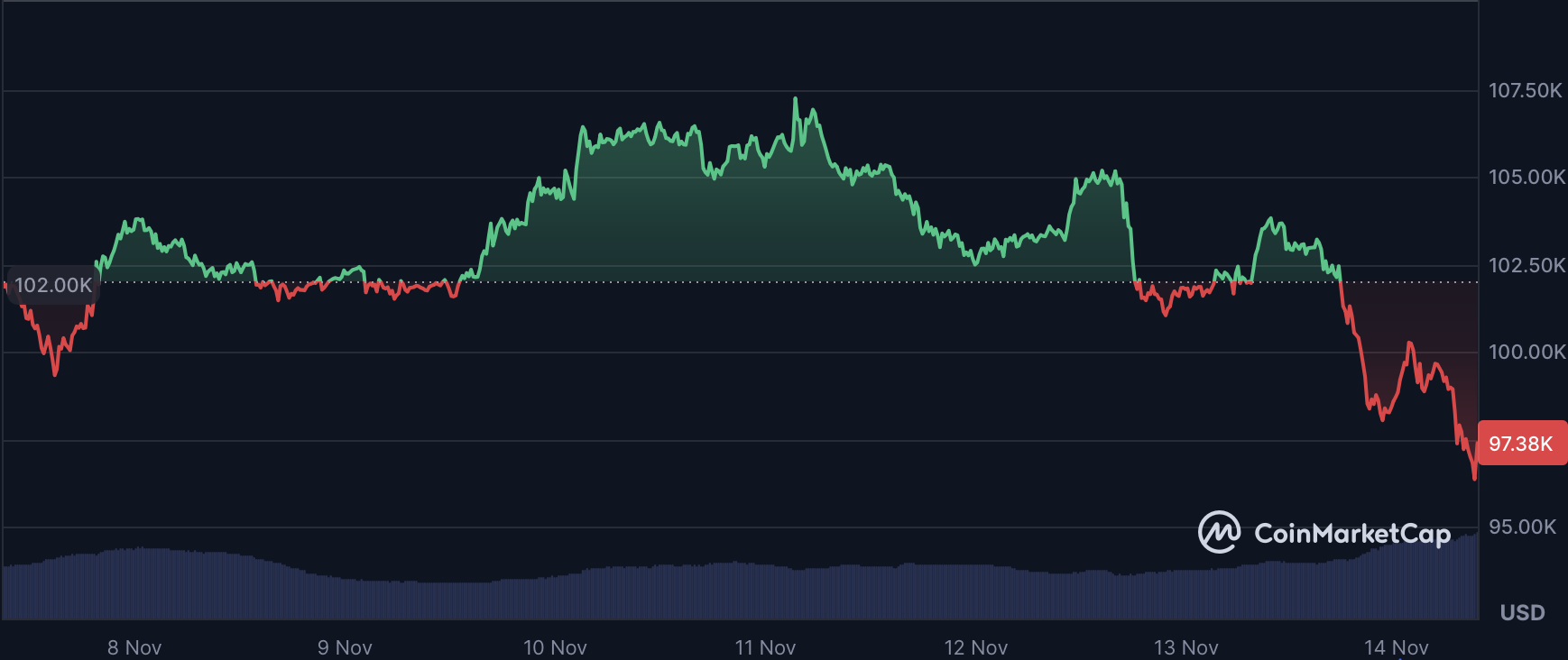The height and width of the screenshot is (660, 1568).
Task: Click the 9 Nov date label
Action: tap(345, 647)
